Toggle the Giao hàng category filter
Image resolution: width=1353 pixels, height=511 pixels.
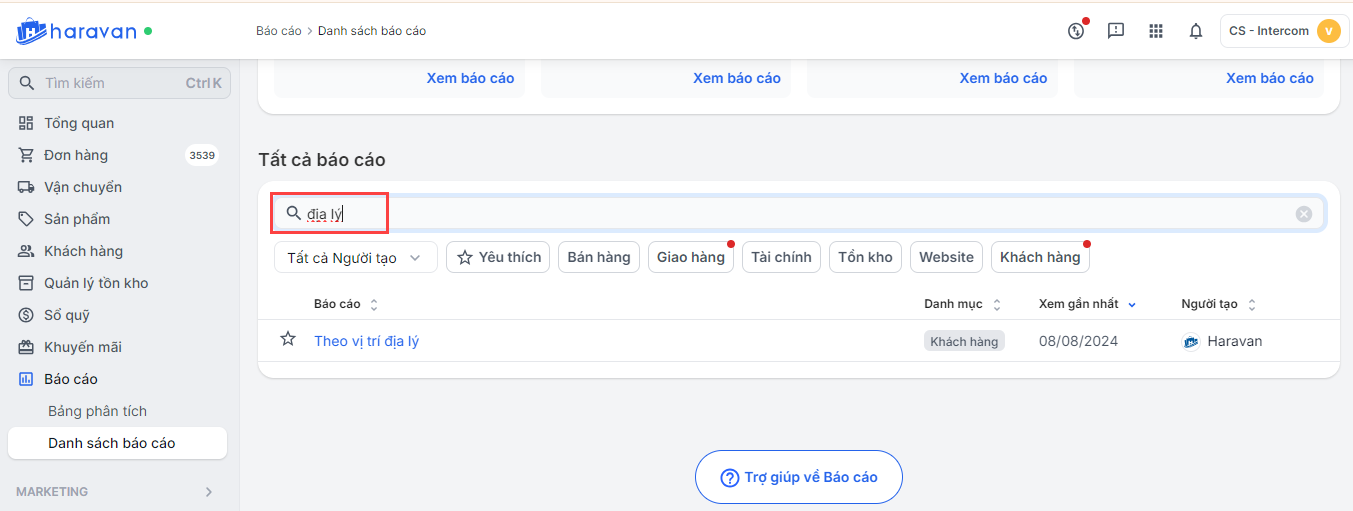690,257
